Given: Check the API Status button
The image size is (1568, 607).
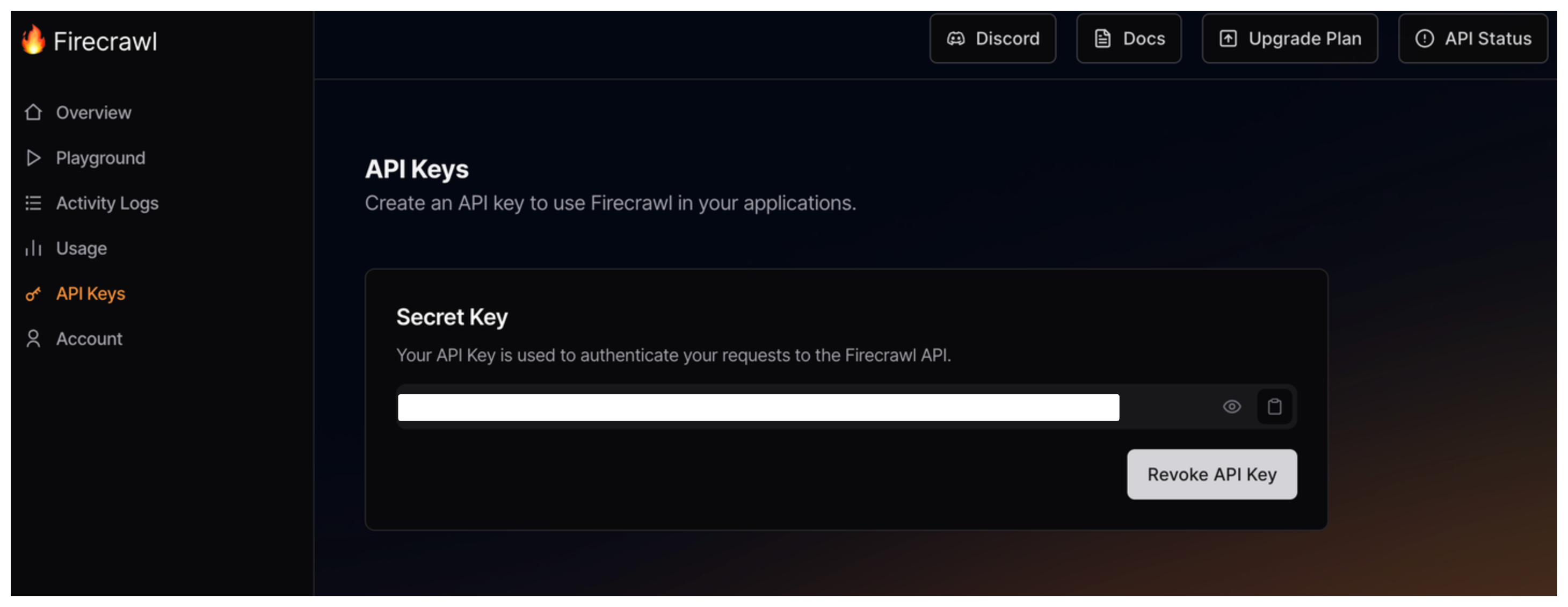Looking at the screenshot, I should (1472, 39).
